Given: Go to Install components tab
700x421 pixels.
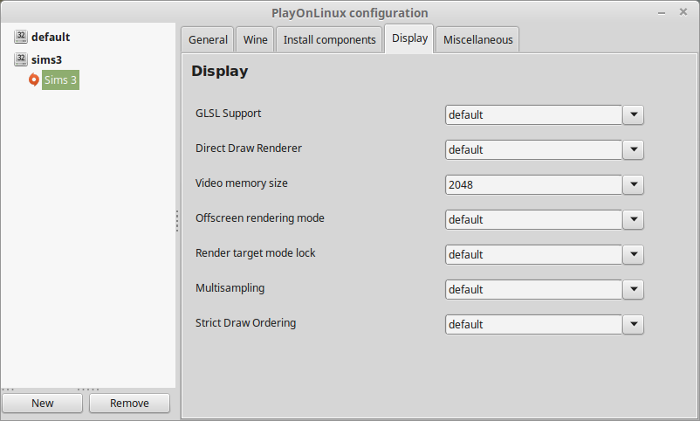Looking at the screenshot, I should tap(329, 40).
